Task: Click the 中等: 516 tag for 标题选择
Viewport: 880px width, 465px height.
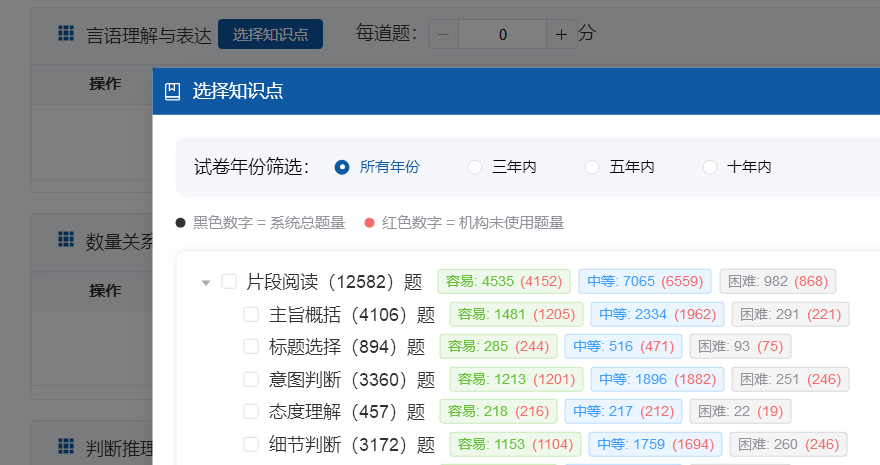Action: click(x=624, y=346)
